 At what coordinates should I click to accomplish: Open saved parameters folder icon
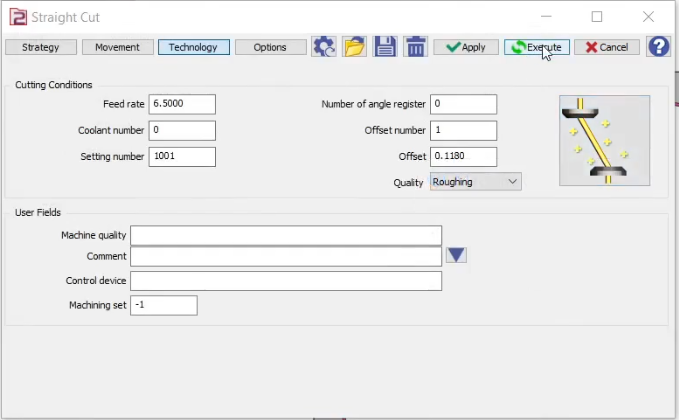pyautogui.click(x=354, y=47)
